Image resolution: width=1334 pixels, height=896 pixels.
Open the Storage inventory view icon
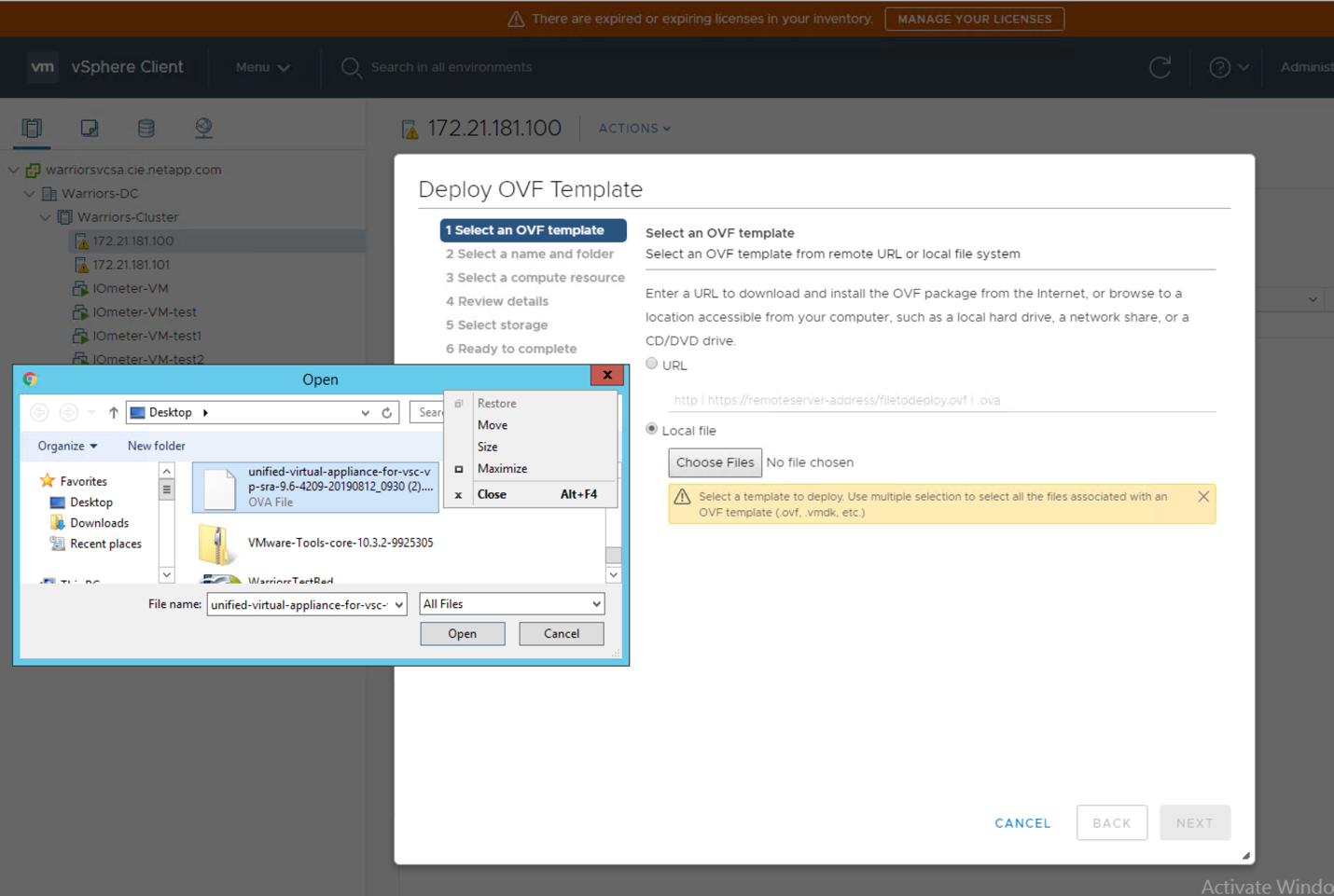pyautogui.click(x=146, y=129)
